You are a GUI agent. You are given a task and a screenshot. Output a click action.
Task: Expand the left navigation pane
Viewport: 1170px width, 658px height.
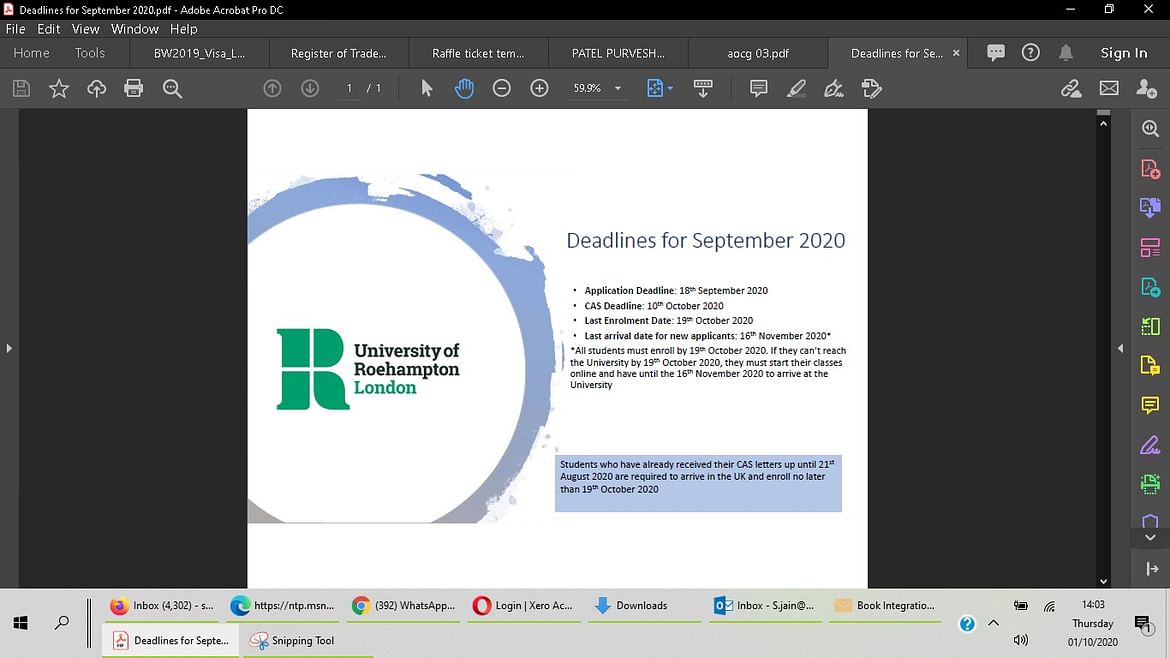coord(9,348)
